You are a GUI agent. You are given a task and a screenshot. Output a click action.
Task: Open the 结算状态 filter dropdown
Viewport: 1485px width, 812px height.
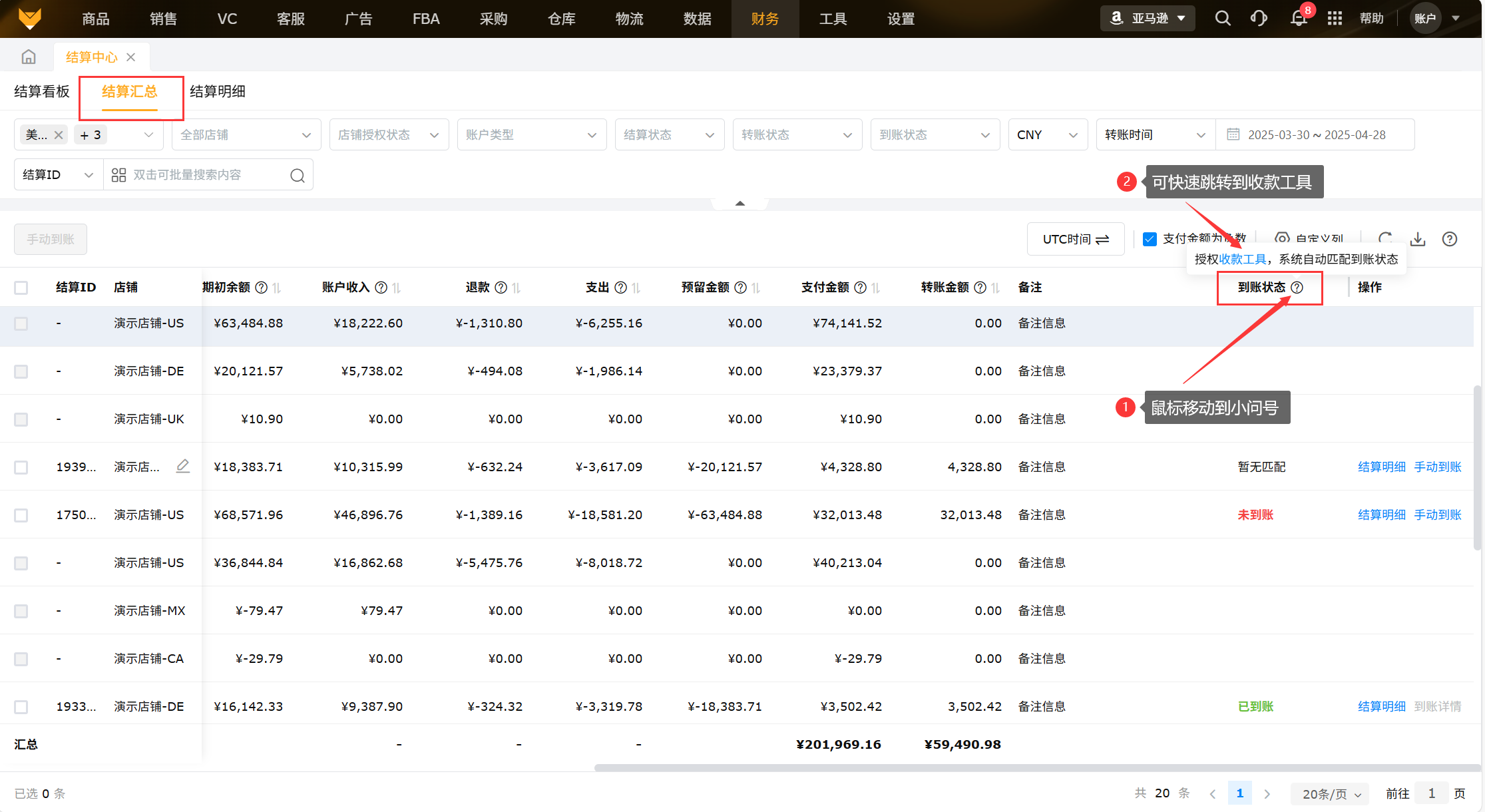coord(669,135)
